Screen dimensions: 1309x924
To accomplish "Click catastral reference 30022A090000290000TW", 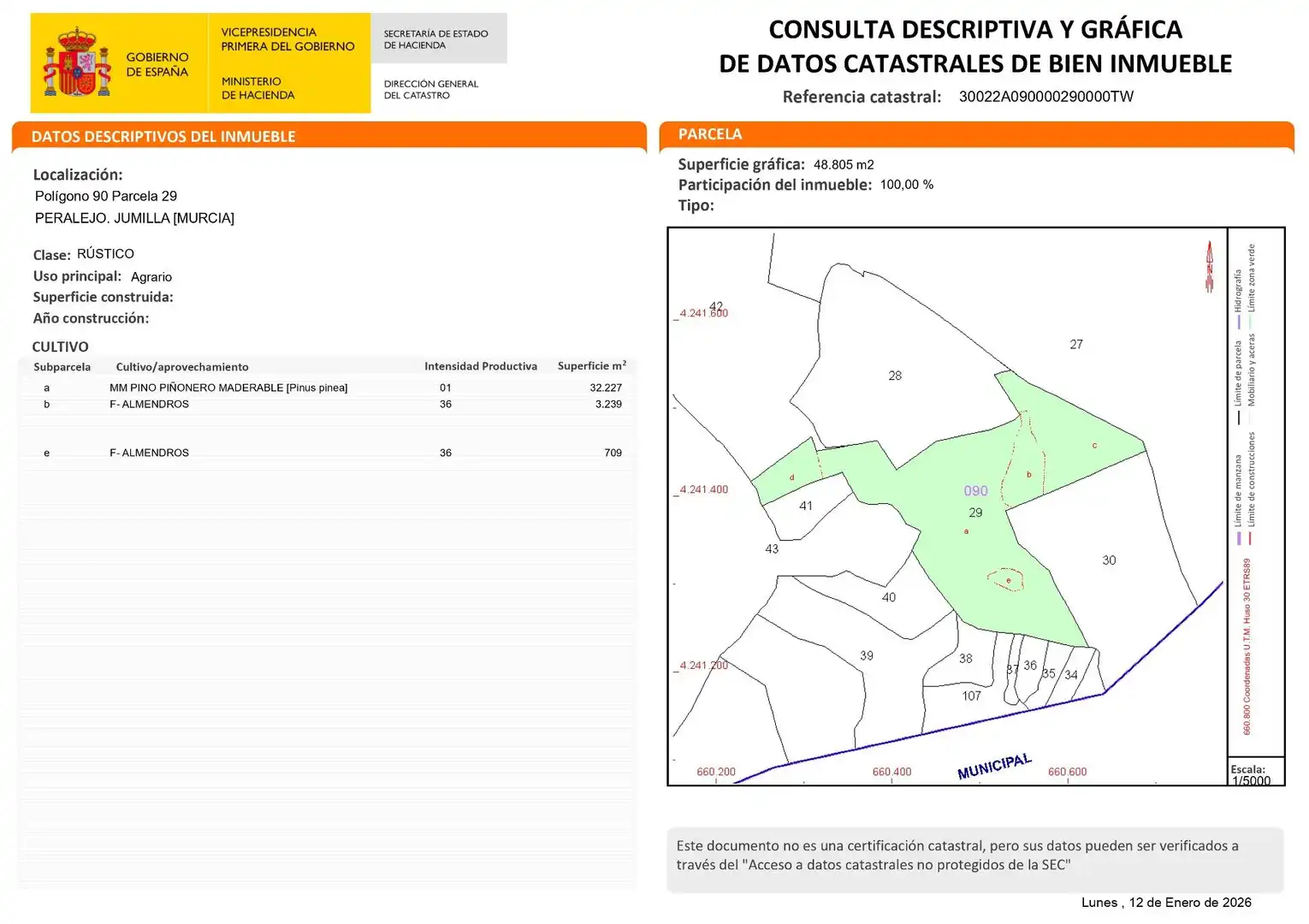I will click(x=1045, y=97).
